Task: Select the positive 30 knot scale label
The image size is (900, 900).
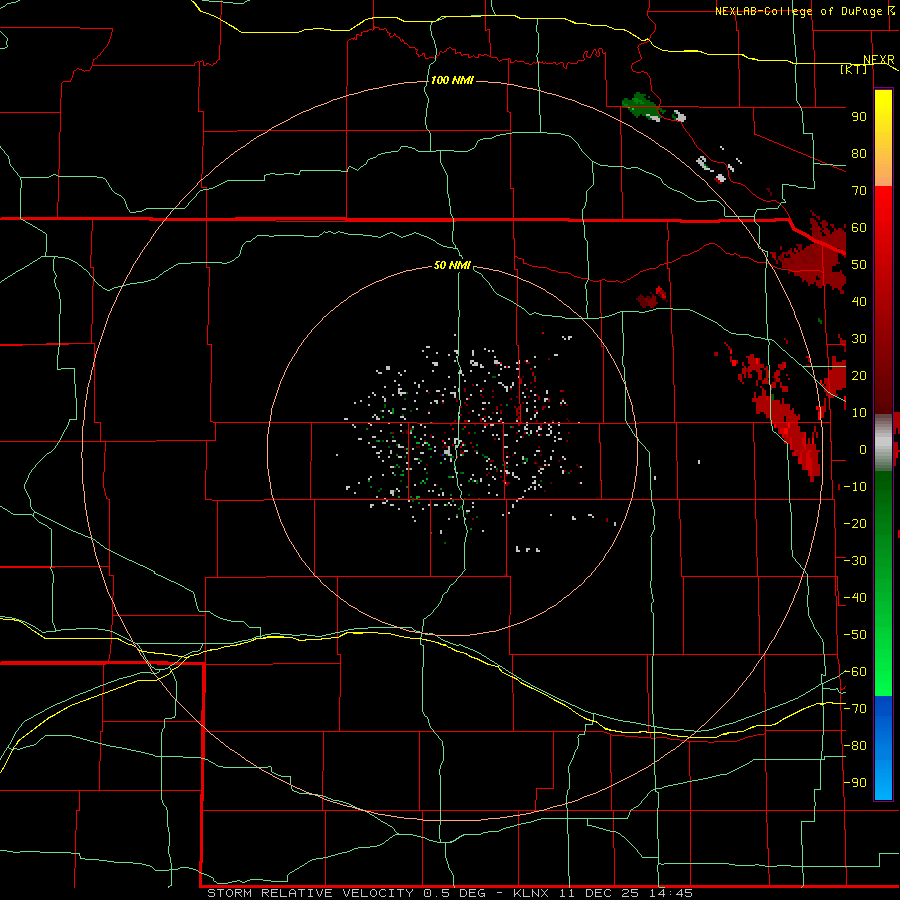Action: tap(859, 339)
